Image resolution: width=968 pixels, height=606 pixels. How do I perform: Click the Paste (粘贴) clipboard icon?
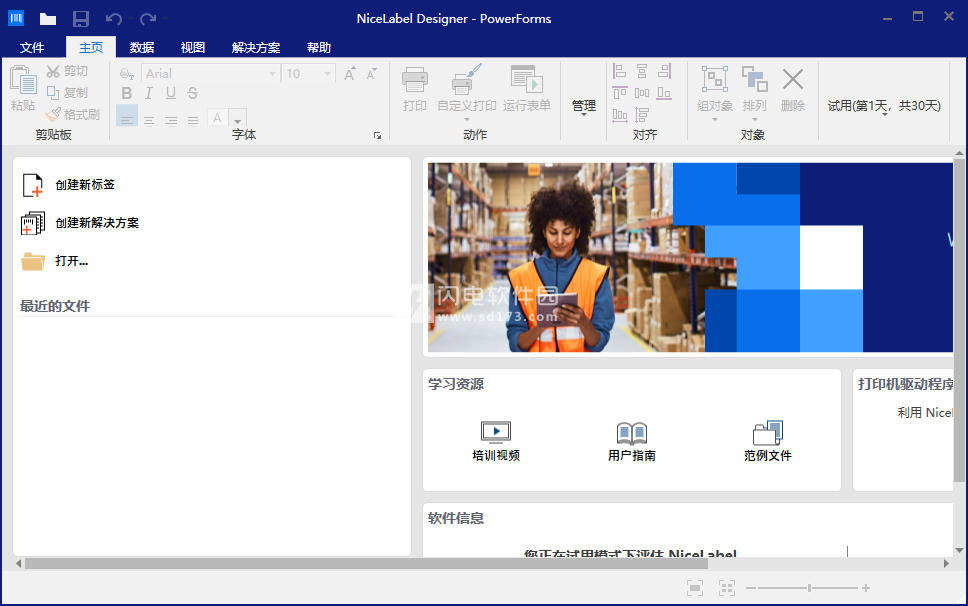[x=23, y=80]
